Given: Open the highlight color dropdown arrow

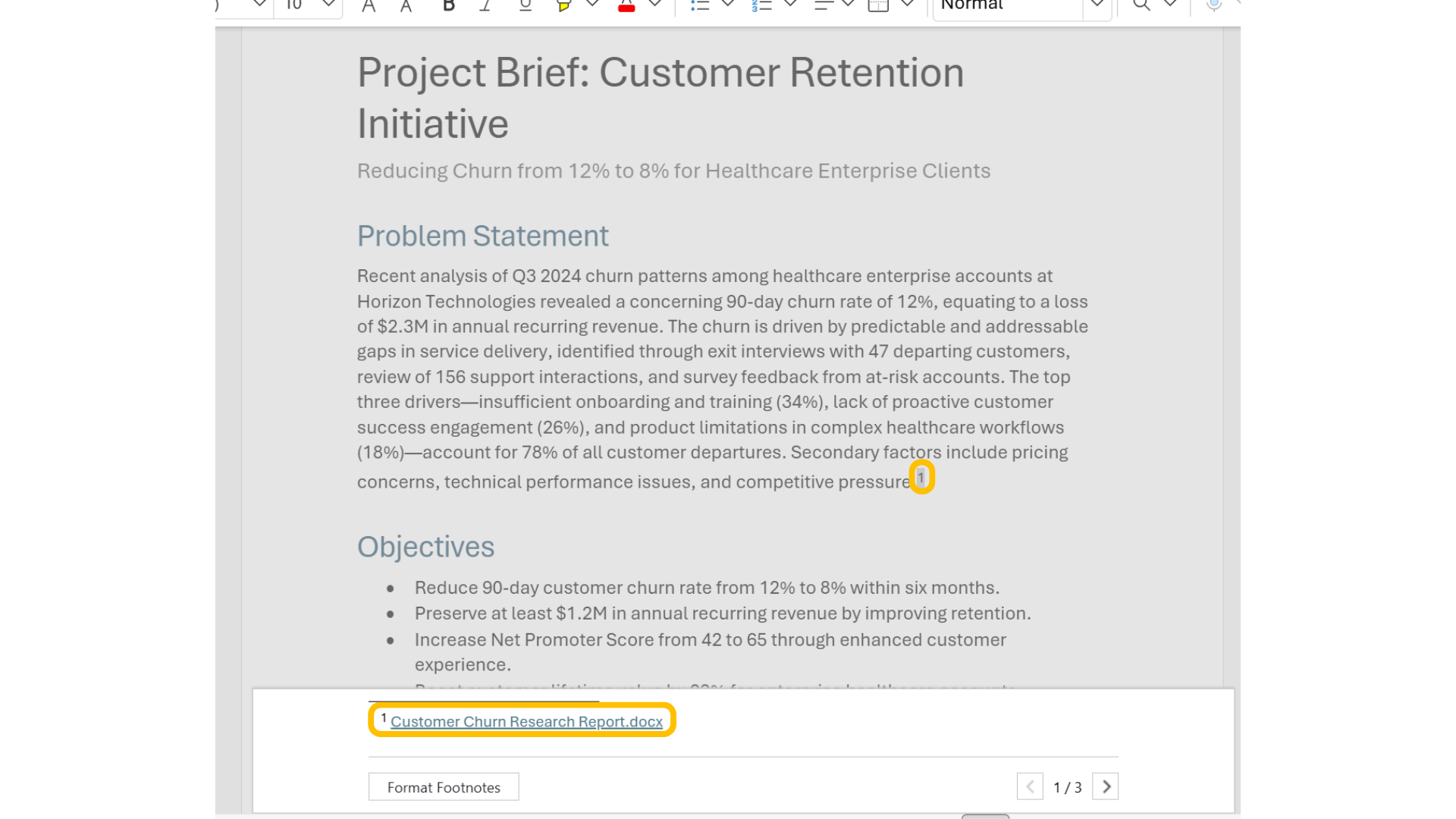Looking at the screenshot, I should tap(592, 5).
